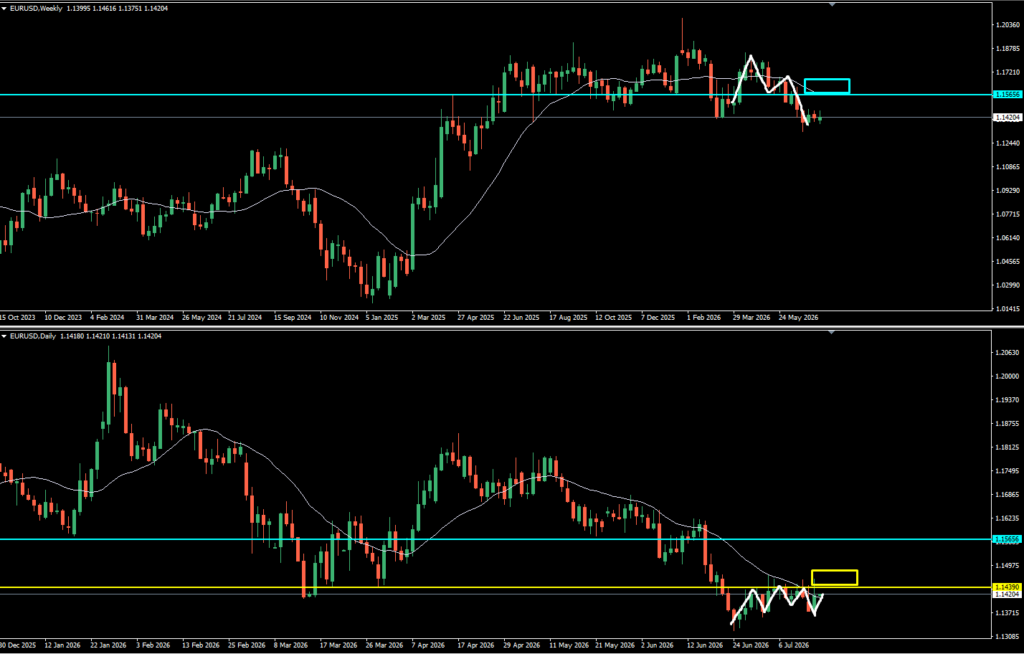Click the chart shift triangle marker on Daily chart
Image resolution: width=1024 pixels, height=654 pixels.
pos(831,332)
